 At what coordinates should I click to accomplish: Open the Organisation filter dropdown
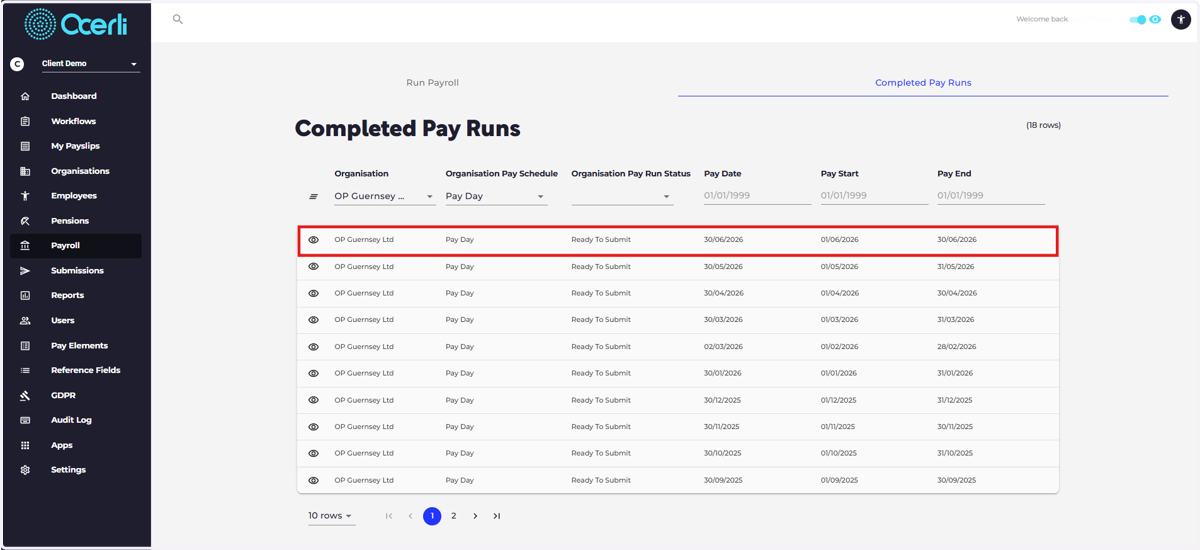click(x=384, y=196)
